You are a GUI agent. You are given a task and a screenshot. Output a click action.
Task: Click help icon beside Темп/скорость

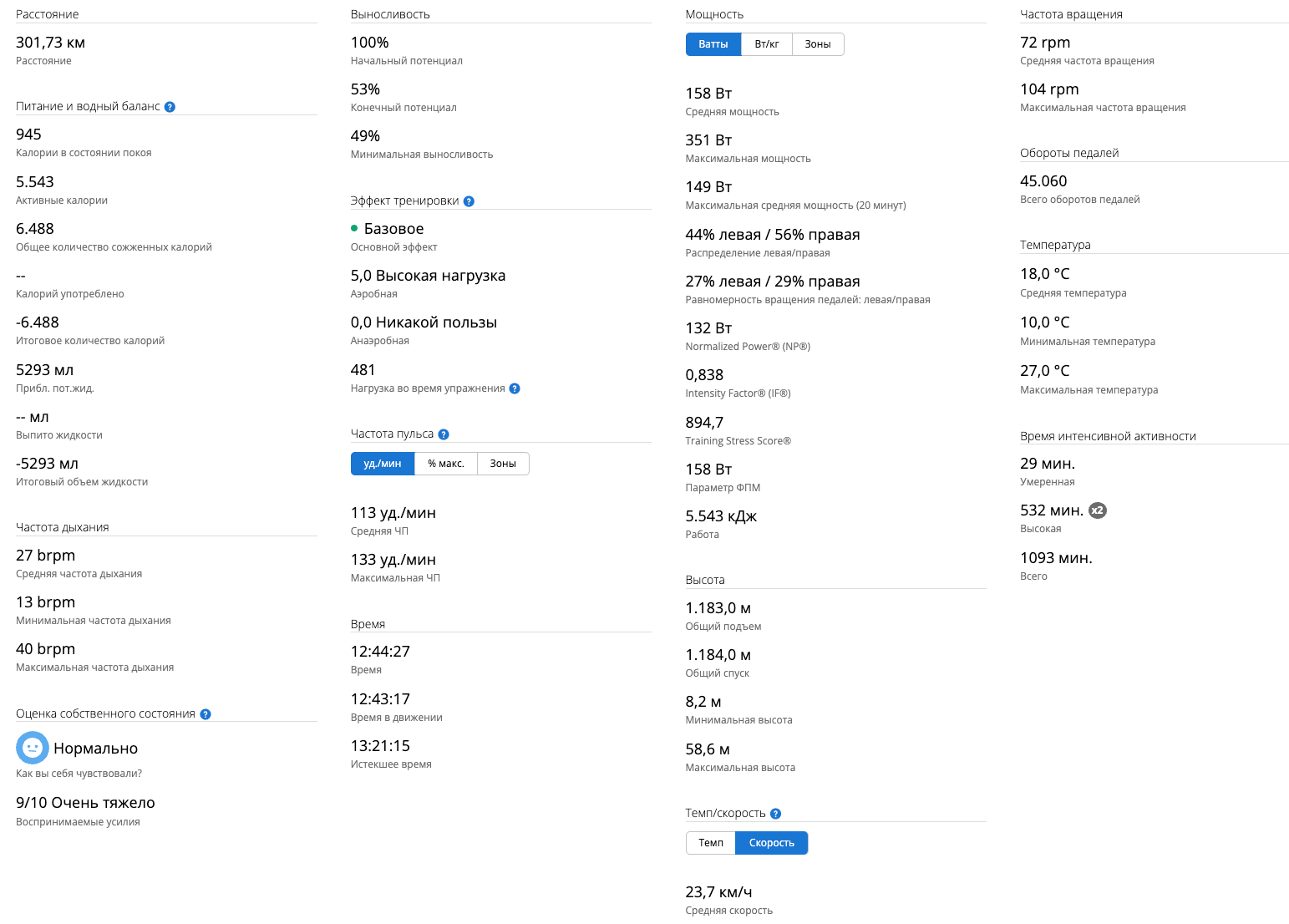point(775,814)
